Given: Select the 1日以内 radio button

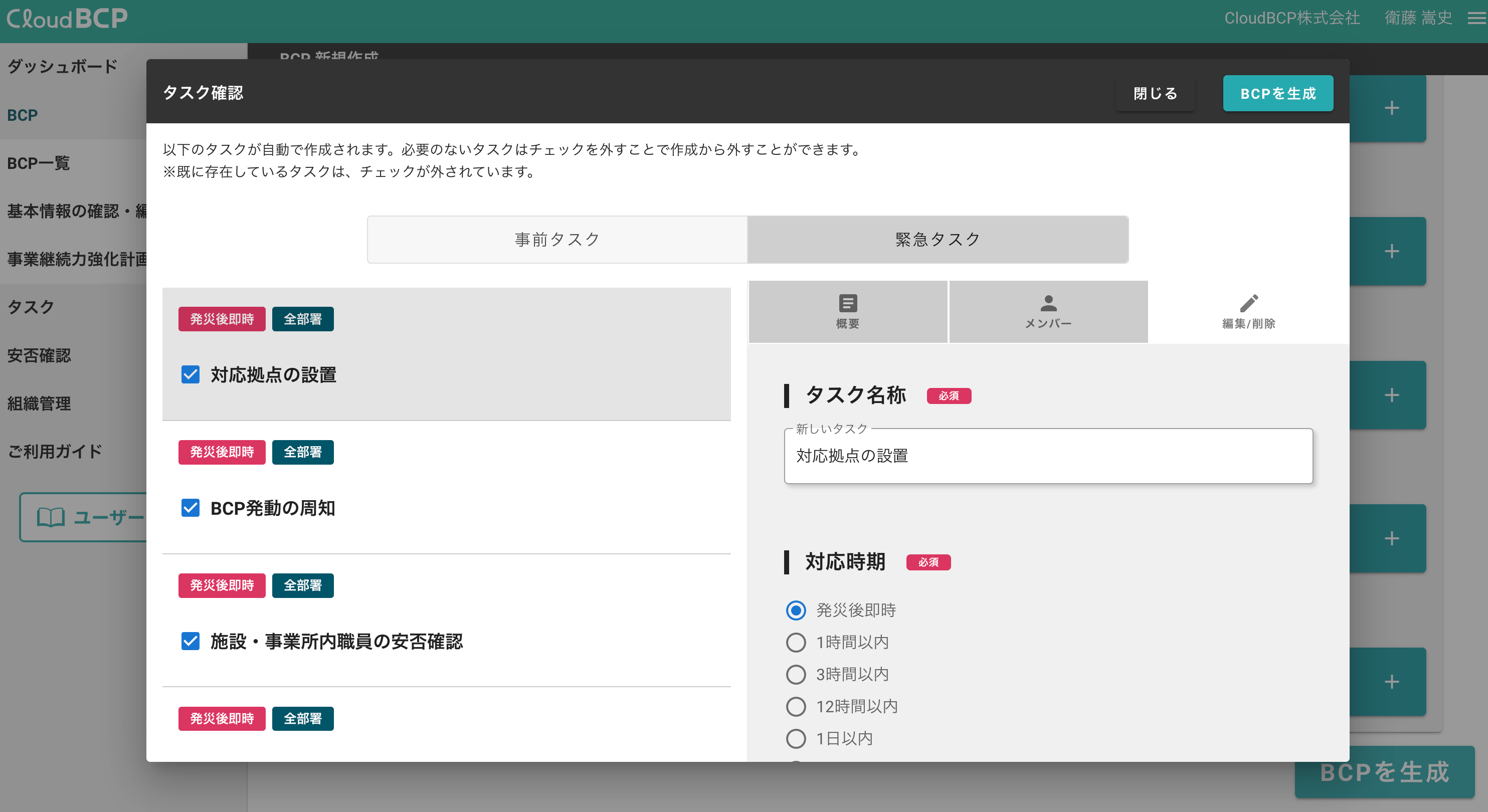Looking at the screenshot, I should click(796, 738).
